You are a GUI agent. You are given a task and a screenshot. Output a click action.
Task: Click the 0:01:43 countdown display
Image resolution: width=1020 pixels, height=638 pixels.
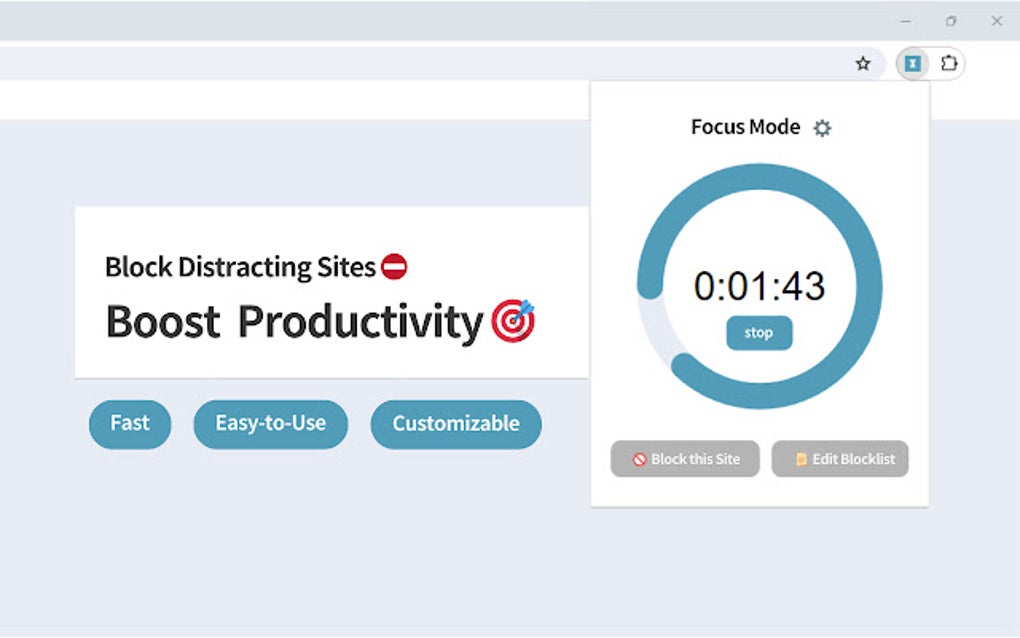pyautogui.click(x=759, y=286)
